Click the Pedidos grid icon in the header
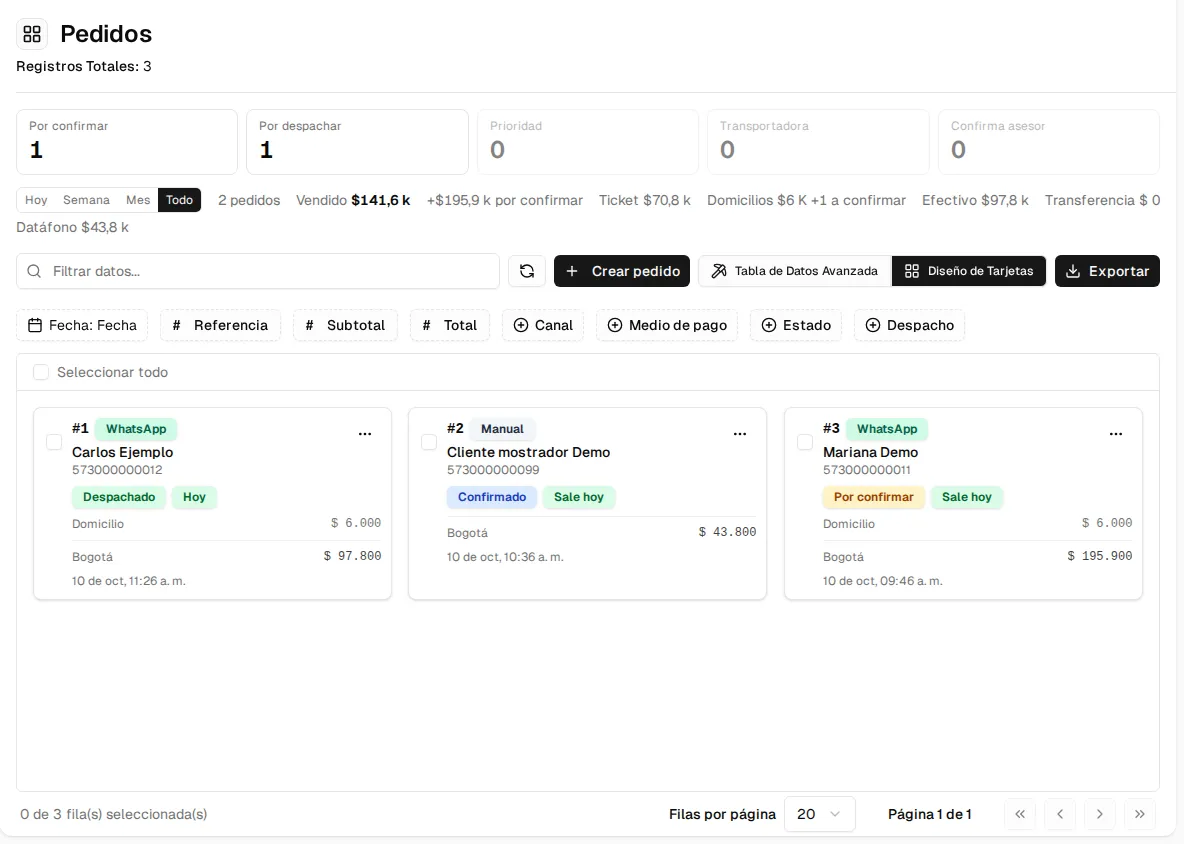Viewport: 1184px width, 844px height. pos(32,34)
